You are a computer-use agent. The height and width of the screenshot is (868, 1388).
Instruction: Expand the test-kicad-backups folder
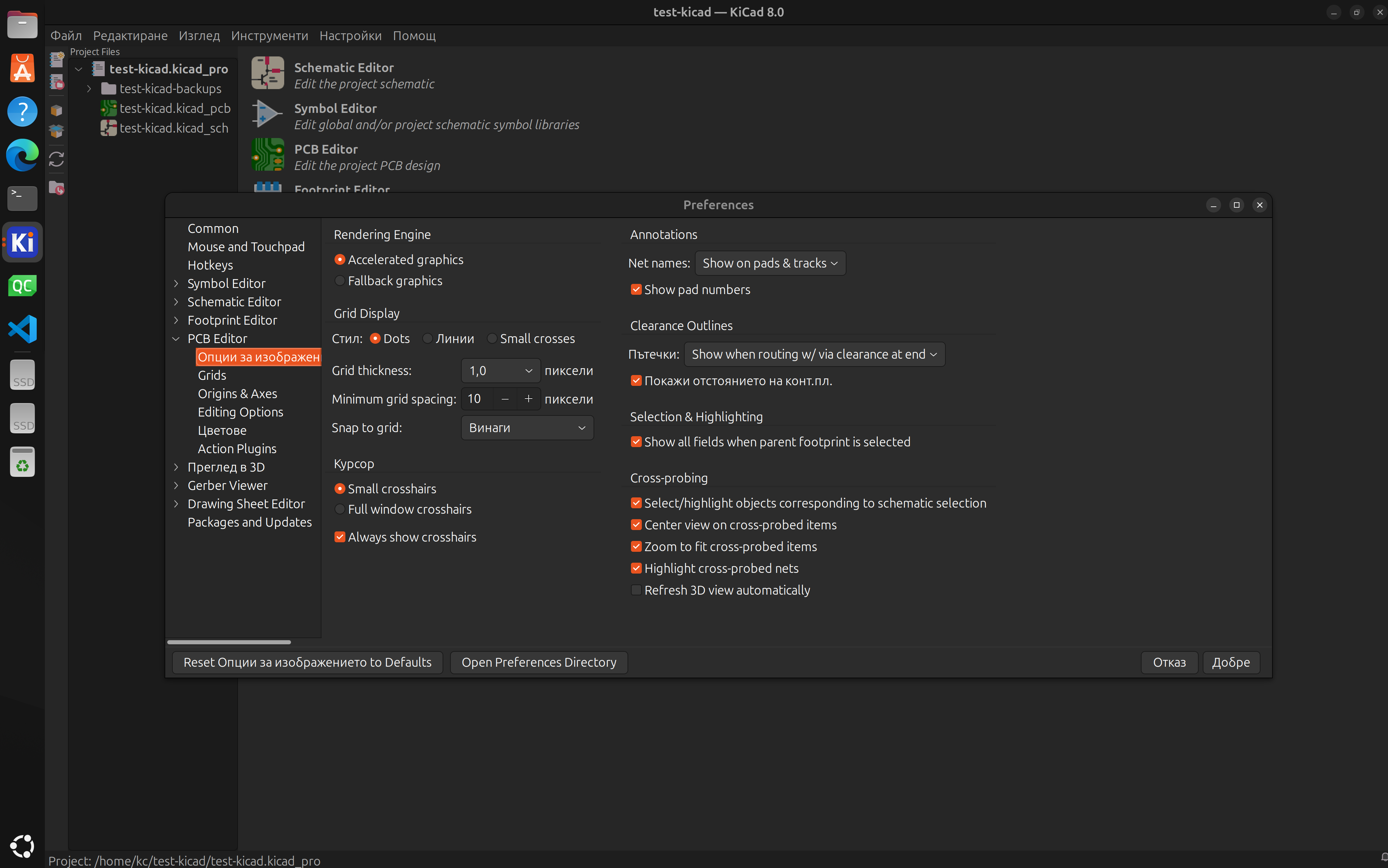89,88
